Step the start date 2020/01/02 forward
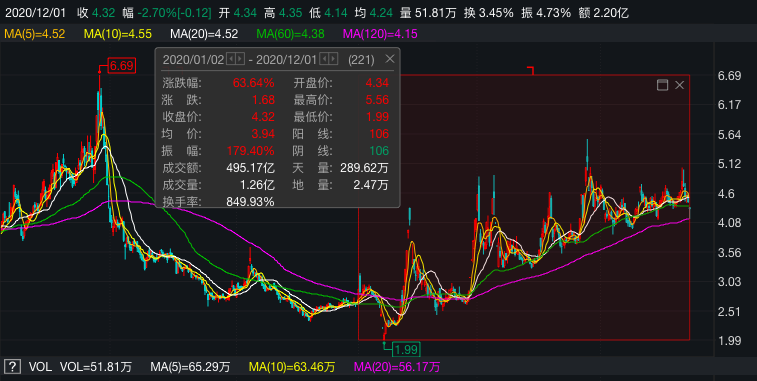This screenshot has width=757, height=381. pyautogui.click(x=240, y=59)
